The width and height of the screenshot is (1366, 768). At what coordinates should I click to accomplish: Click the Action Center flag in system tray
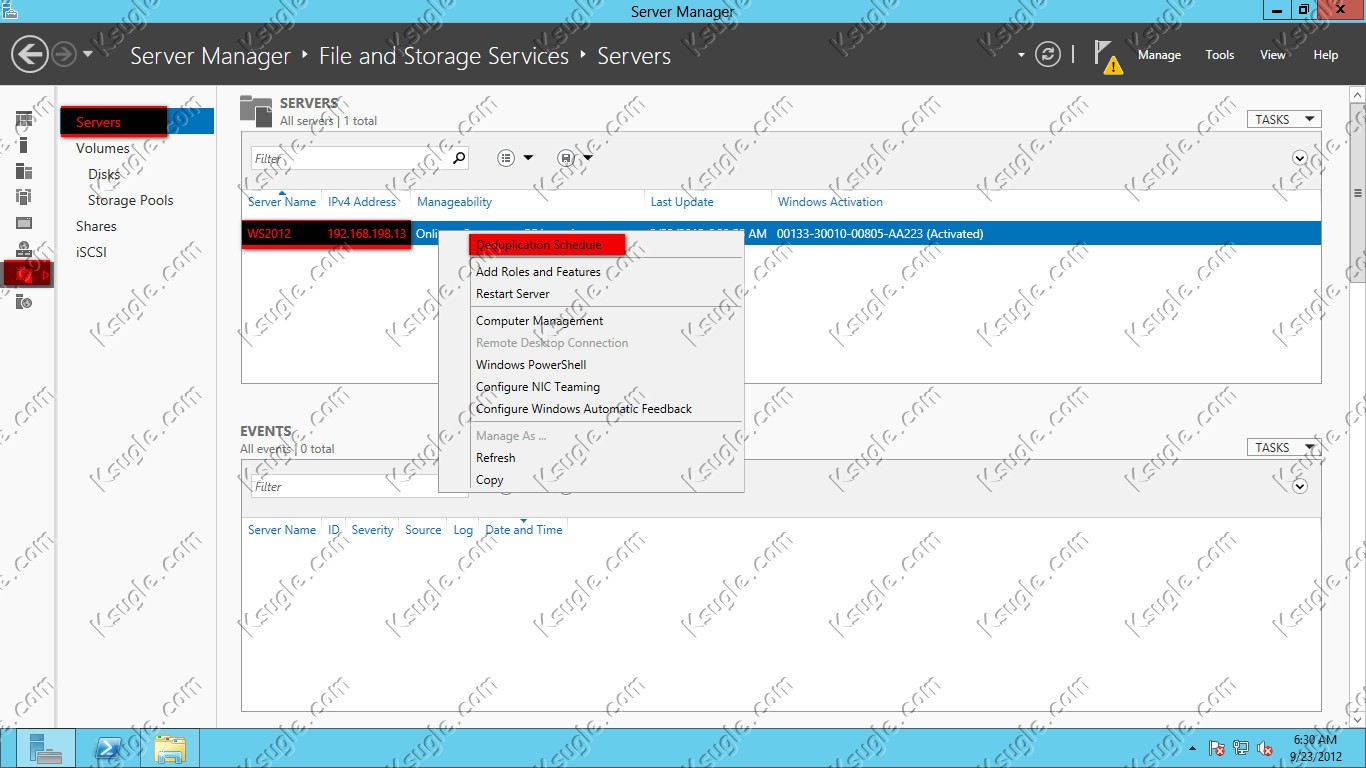1217,748
